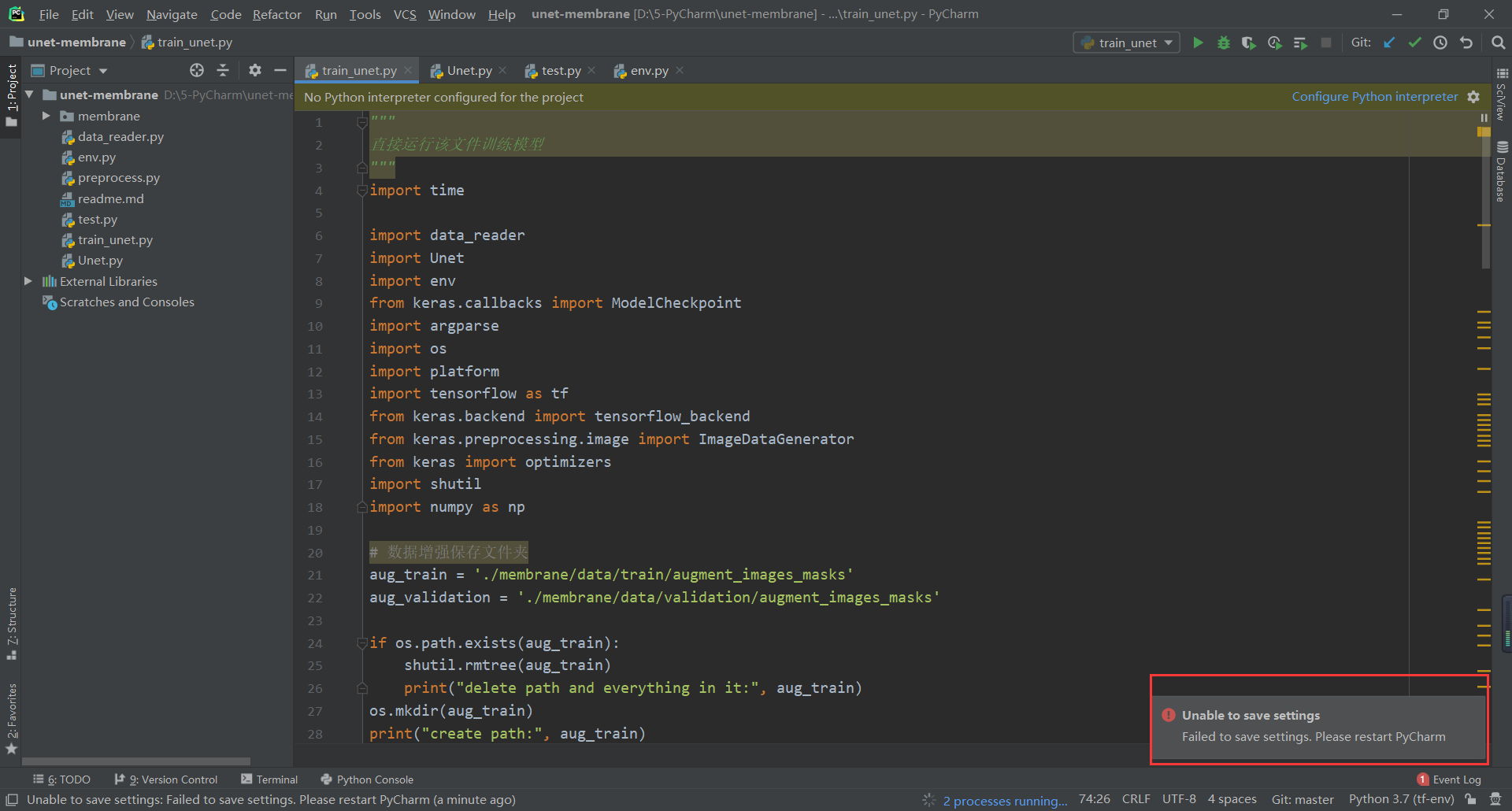The height and width of the screenshot is (811, 1512).
Task: Update project from Git
Action: 1388,43
